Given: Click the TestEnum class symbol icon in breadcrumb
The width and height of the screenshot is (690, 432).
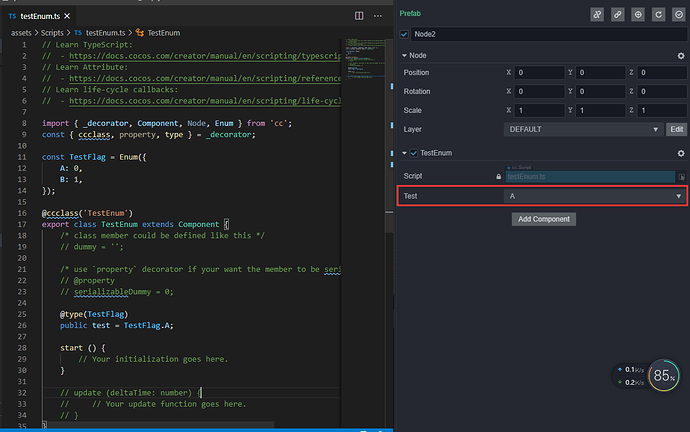Looking at the screenshot, I should click(x=140, y=33).
